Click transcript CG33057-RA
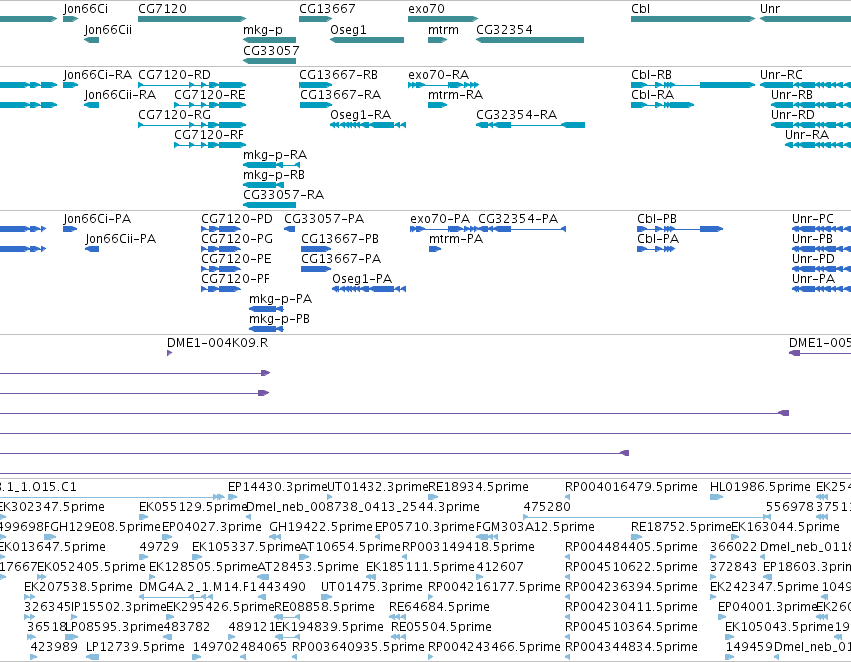The height and width of the screenshot is (662, 851). tap(283, 194)
